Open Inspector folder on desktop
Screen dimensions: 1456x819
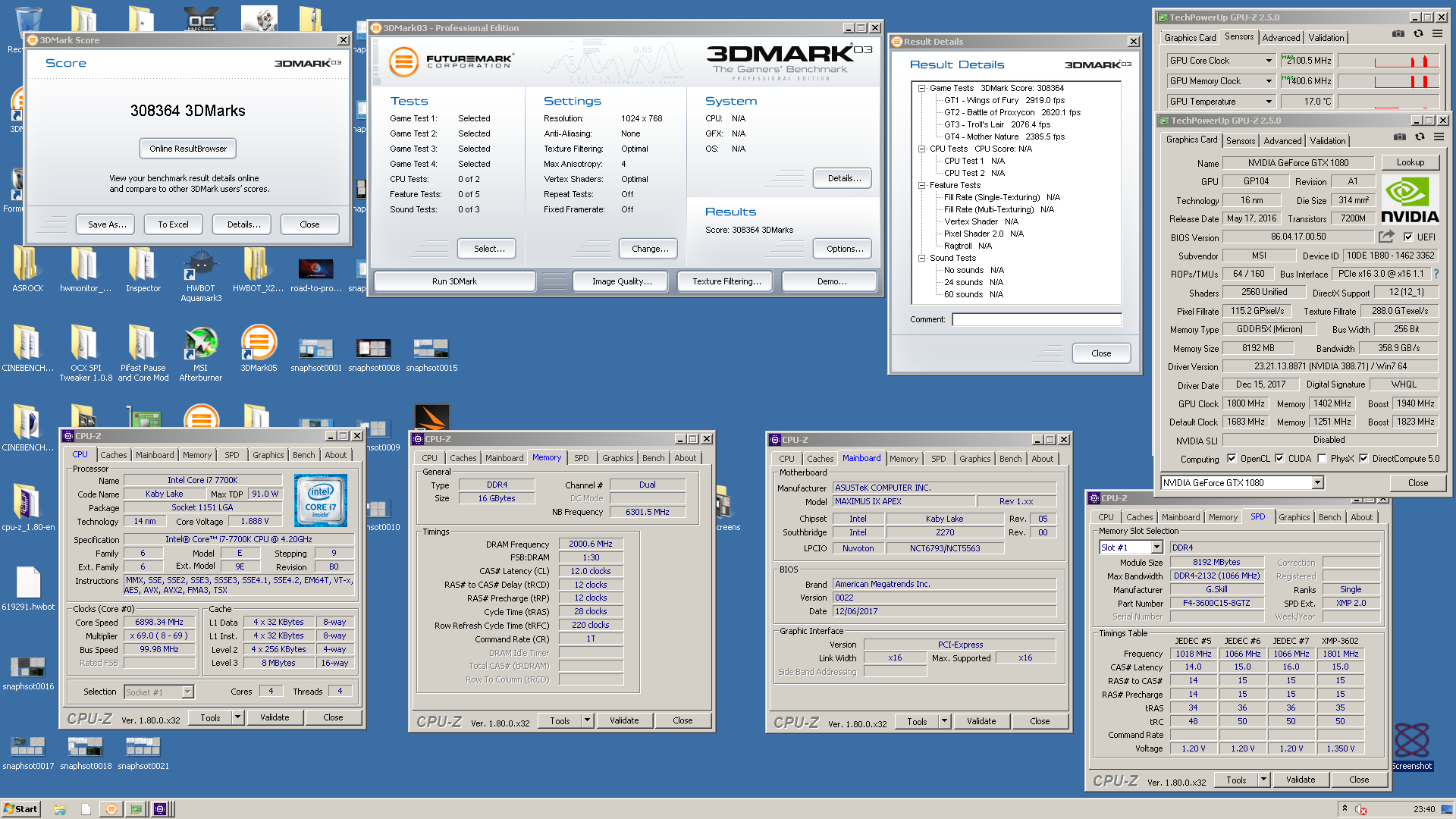click(x=143, y=269)
